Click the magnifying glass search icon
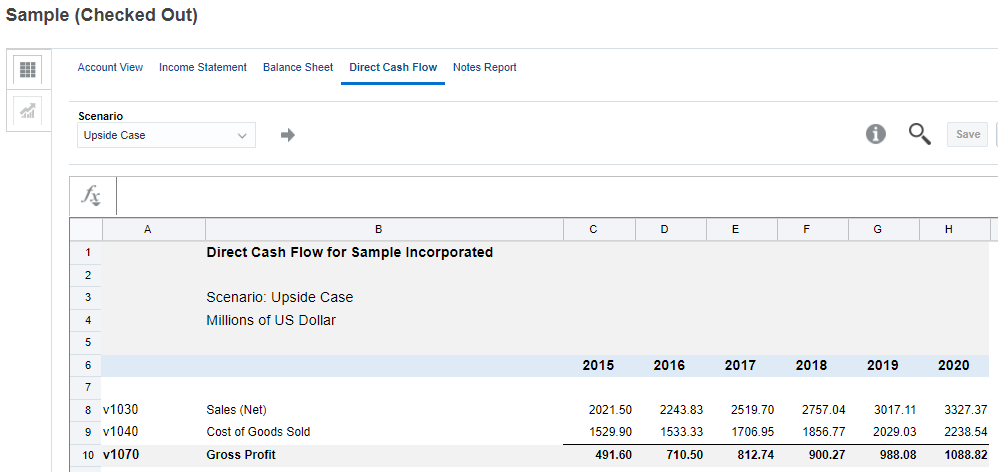Viewport: 998px width, 472px height. click(919, 134)
